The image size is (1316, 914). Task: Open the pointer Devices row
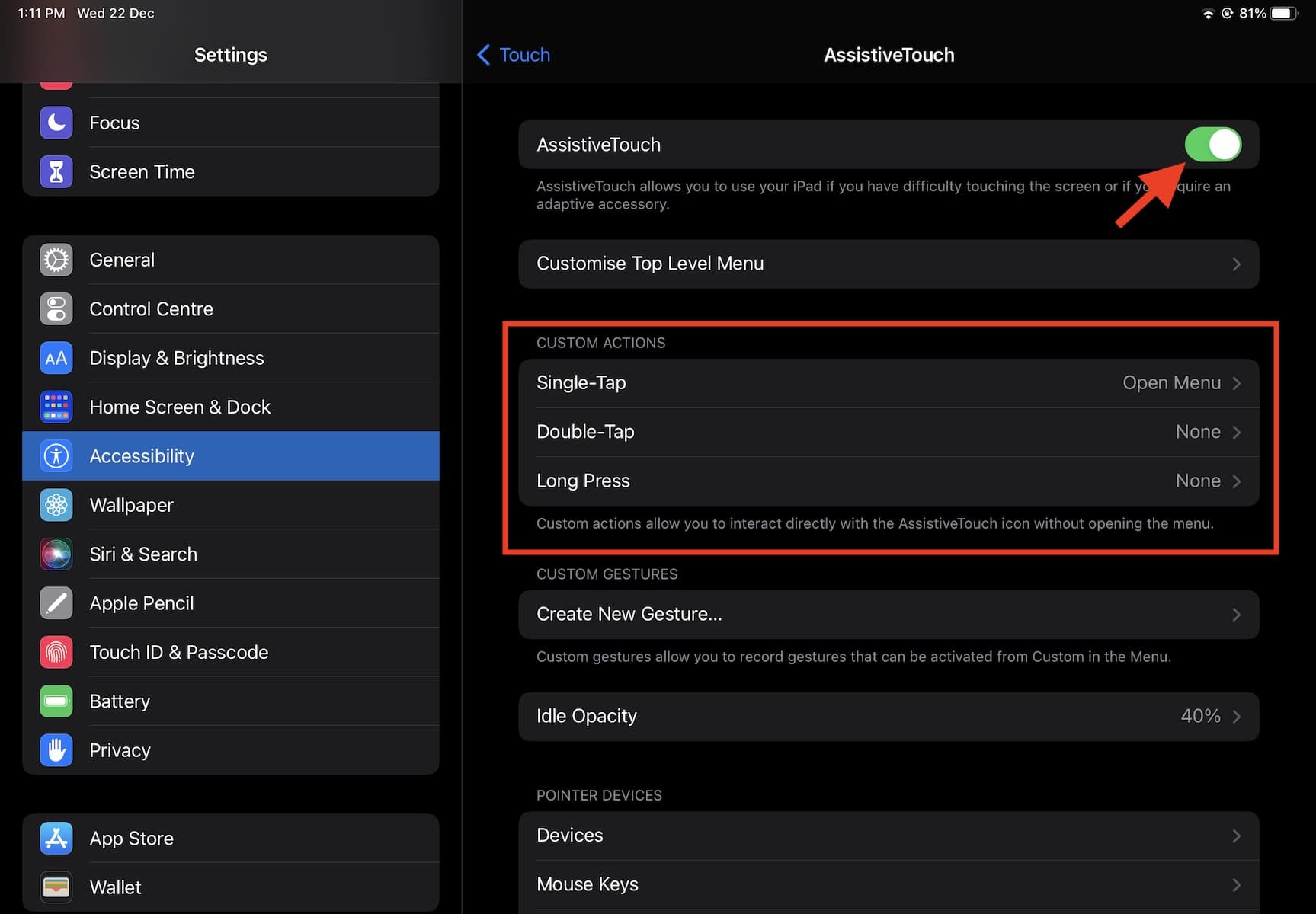(x=888, y=836)
